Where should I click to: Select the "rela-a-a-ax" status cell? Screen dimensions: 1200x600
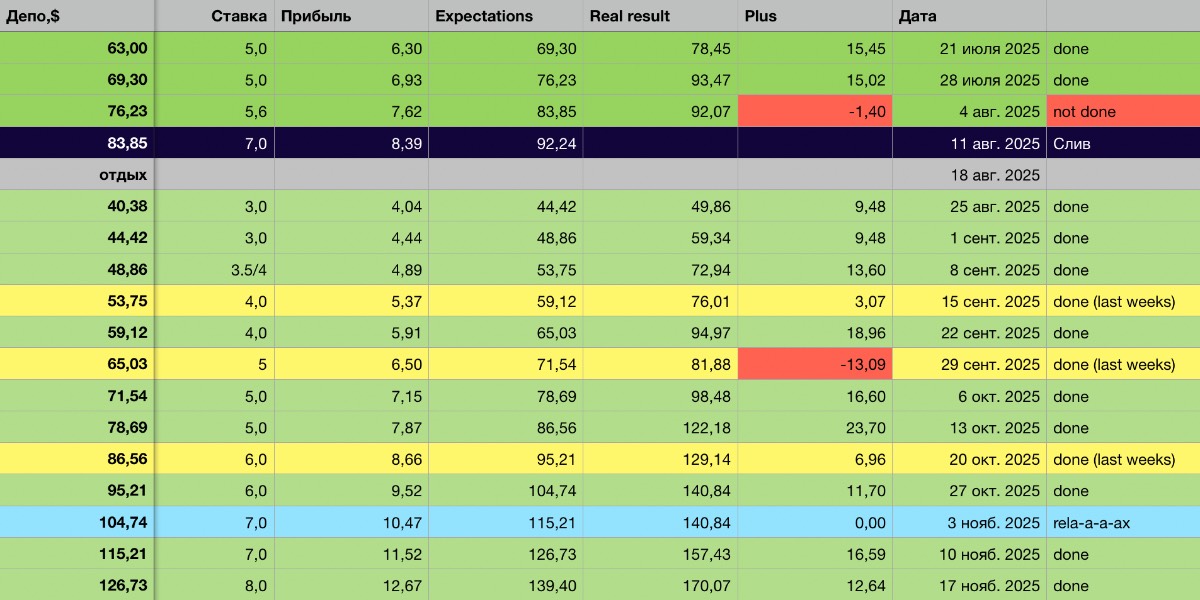click(x=1122, y=523)
